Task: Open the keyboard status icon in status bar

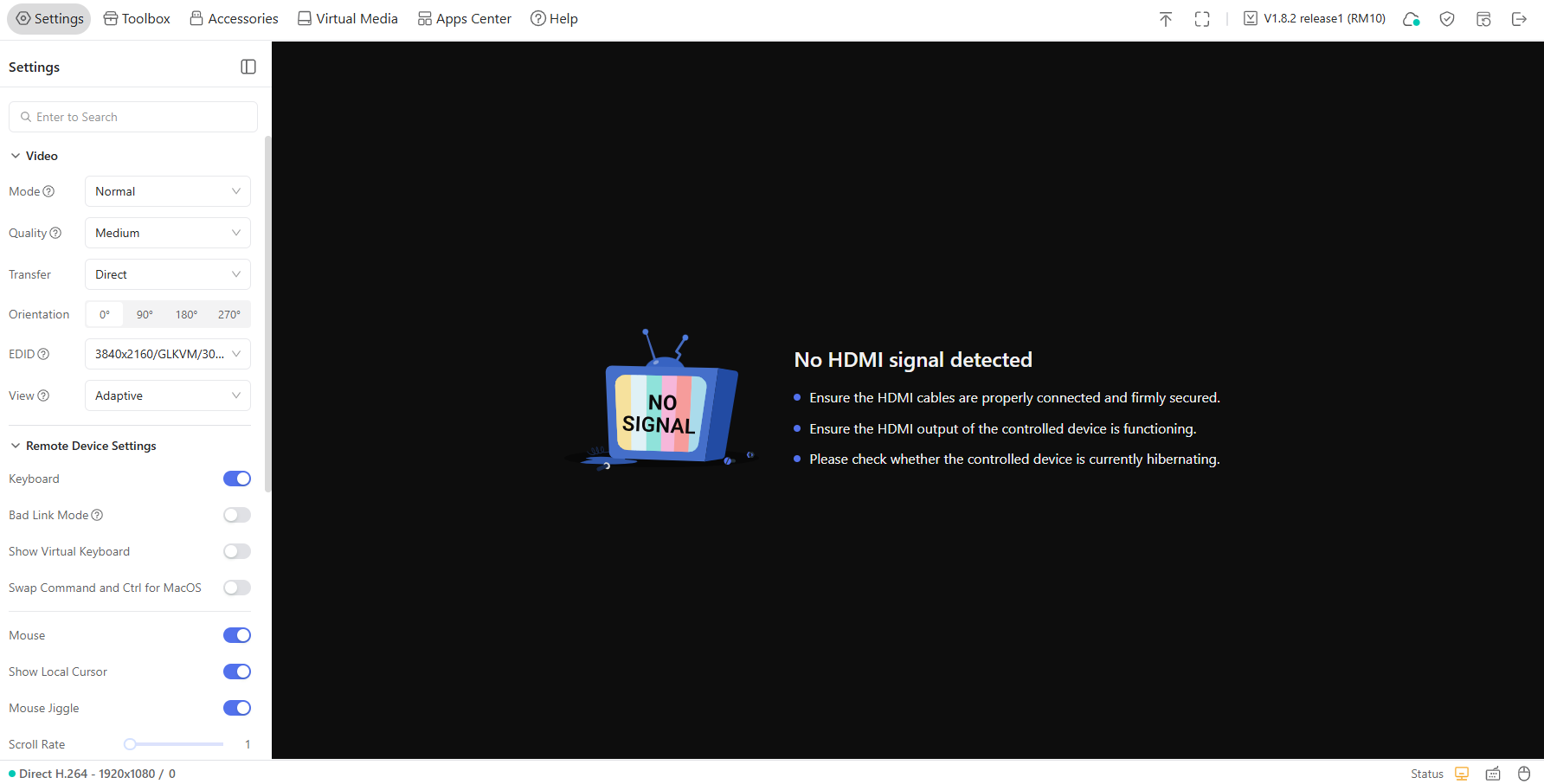Action: [1492, 774]
